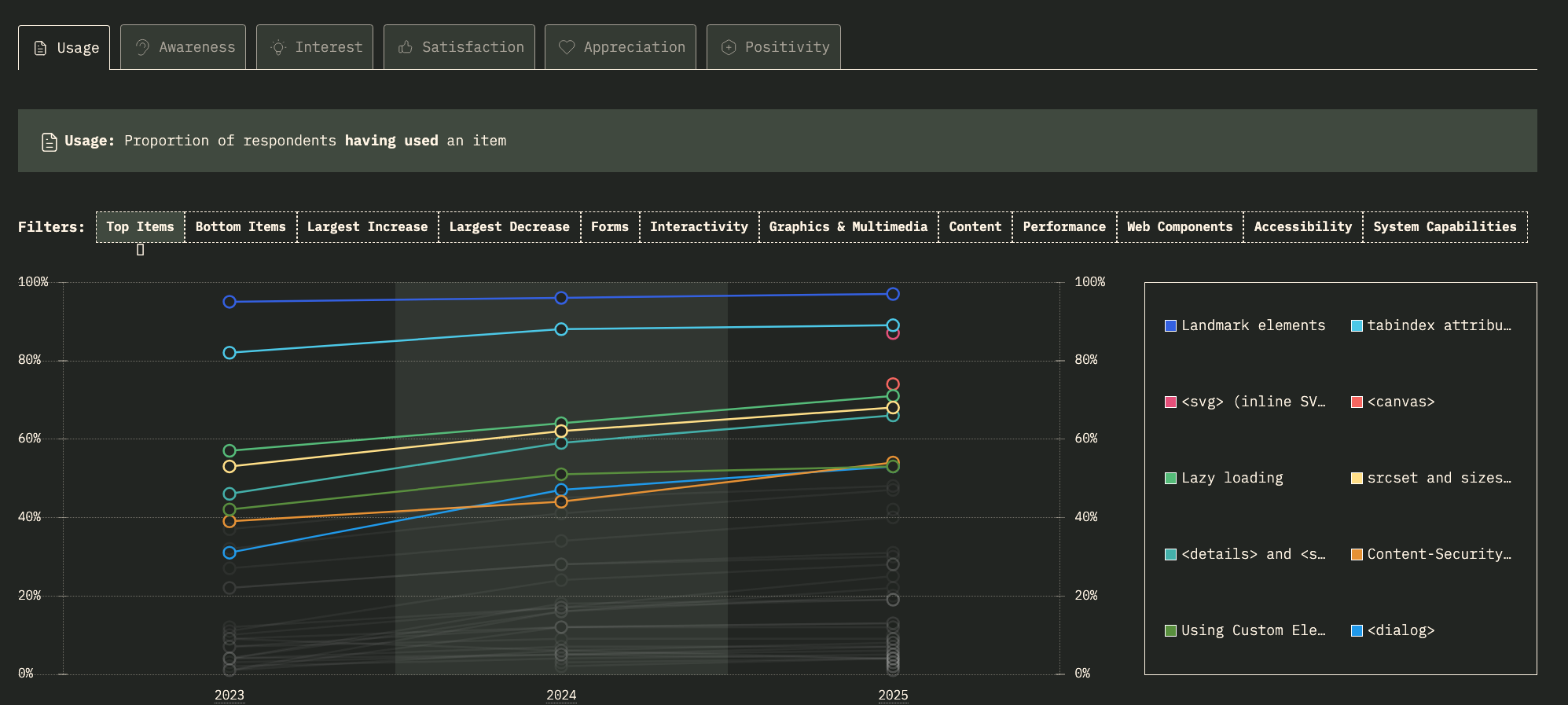Click the Satisfaction thumbs-up icon
Image resolution: width=1568 pixels, height=705 pixels.
[x=406, y=47]
